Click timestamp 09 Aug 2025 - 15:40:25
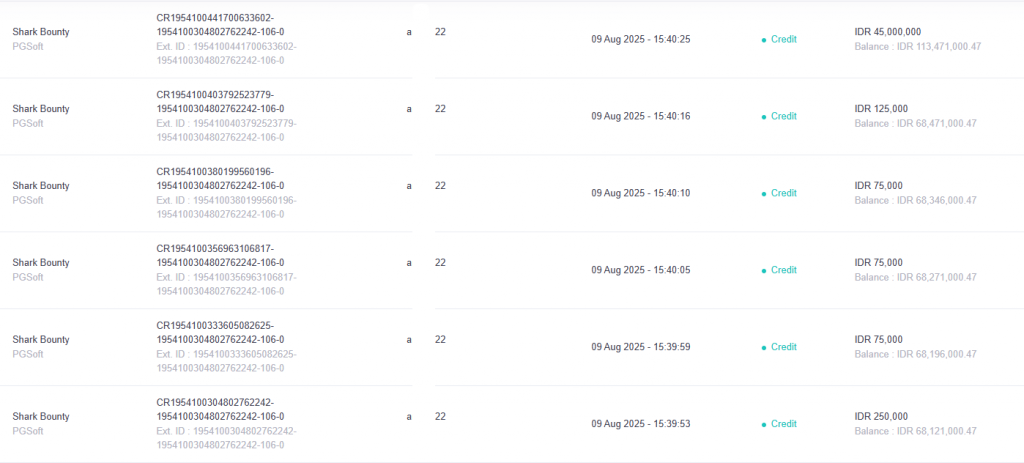Image resolution: width=1024 pixels, height=463 pixels. point(641,39)
